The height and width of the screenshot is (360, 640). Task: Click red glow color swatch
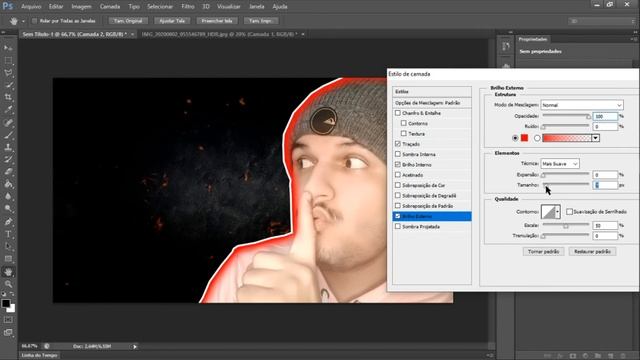point(524,138)
